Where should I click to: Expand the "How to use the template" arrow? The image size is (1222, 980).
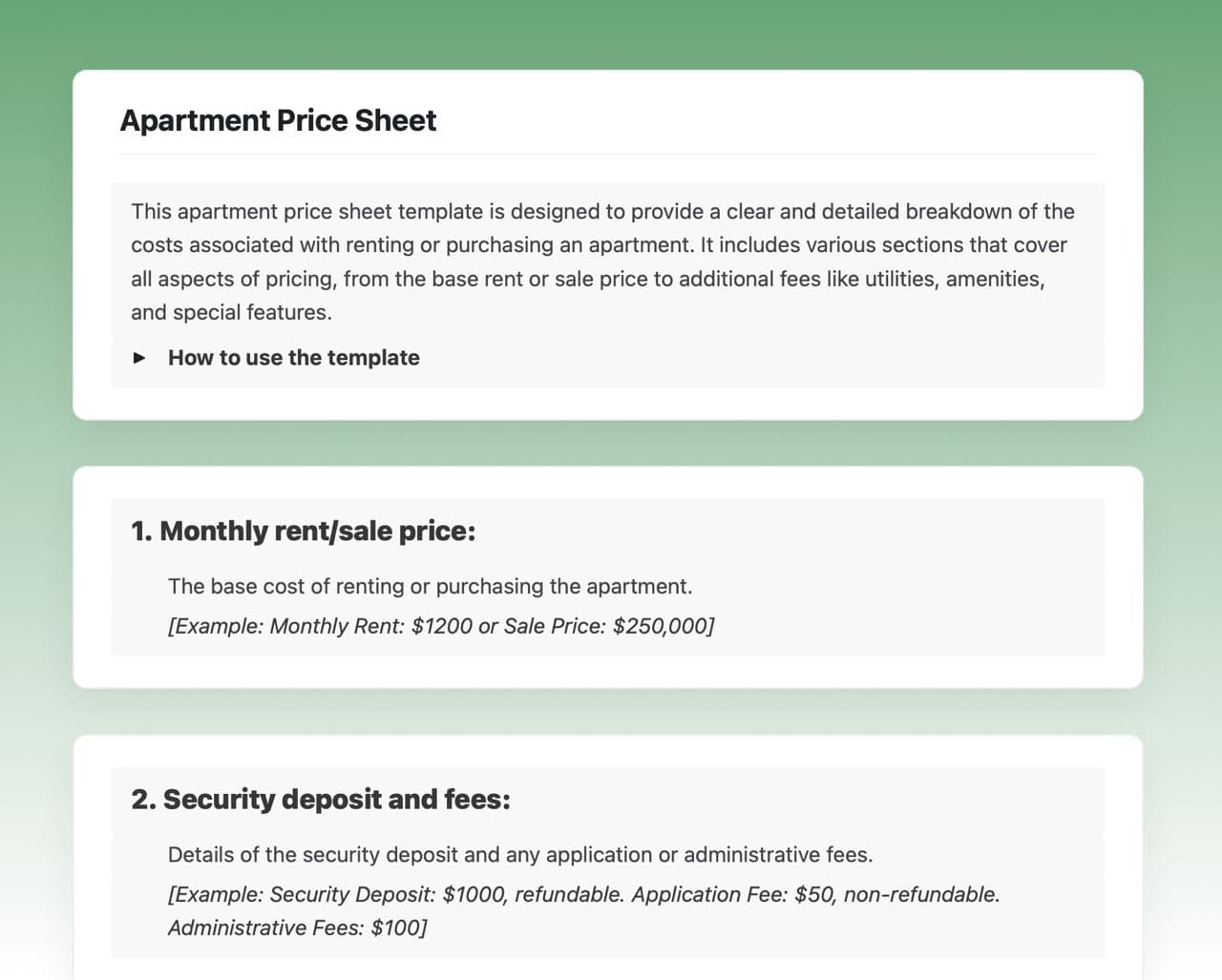coord(139,358)
